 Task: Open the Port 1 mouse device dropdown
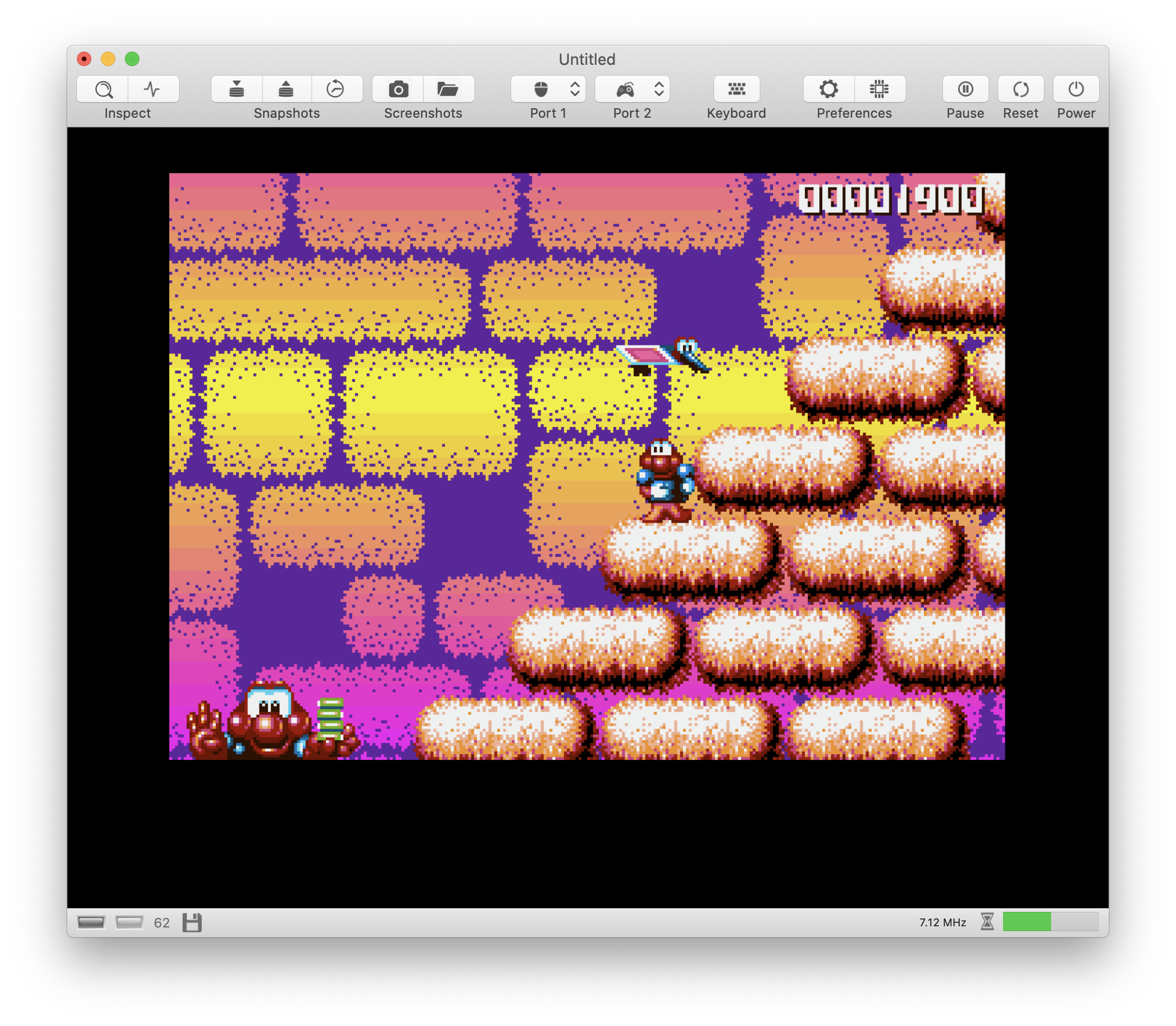548,90
